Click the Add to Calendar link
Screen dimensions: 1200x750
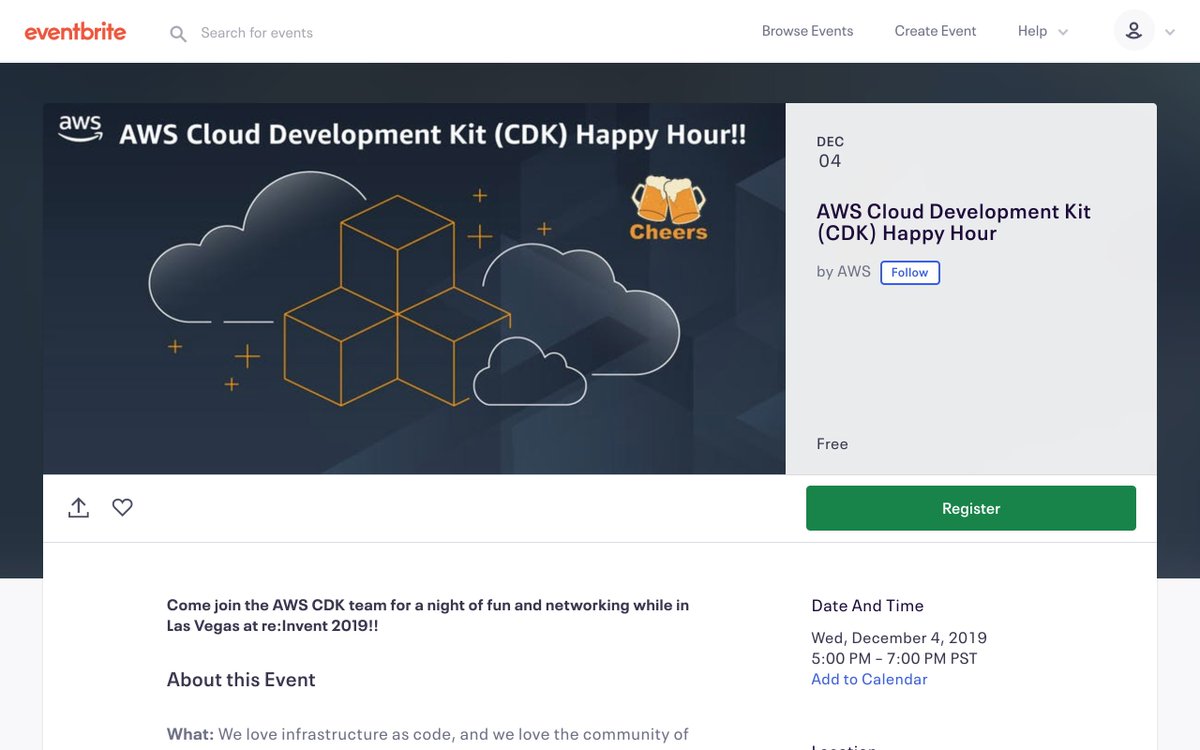click(x=869, y=679)
